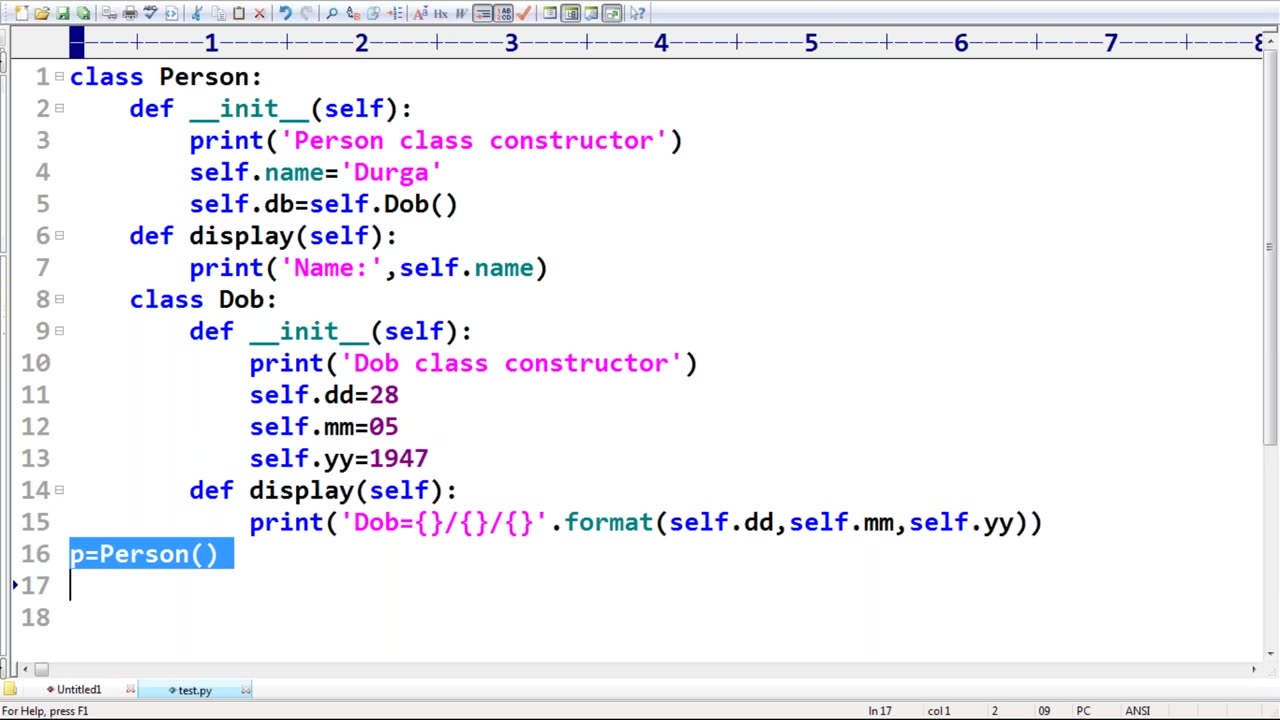Switch to the Untitled1 document tab
The height and width of the screenshot is (720, 1280).
[x=79, y=690]
